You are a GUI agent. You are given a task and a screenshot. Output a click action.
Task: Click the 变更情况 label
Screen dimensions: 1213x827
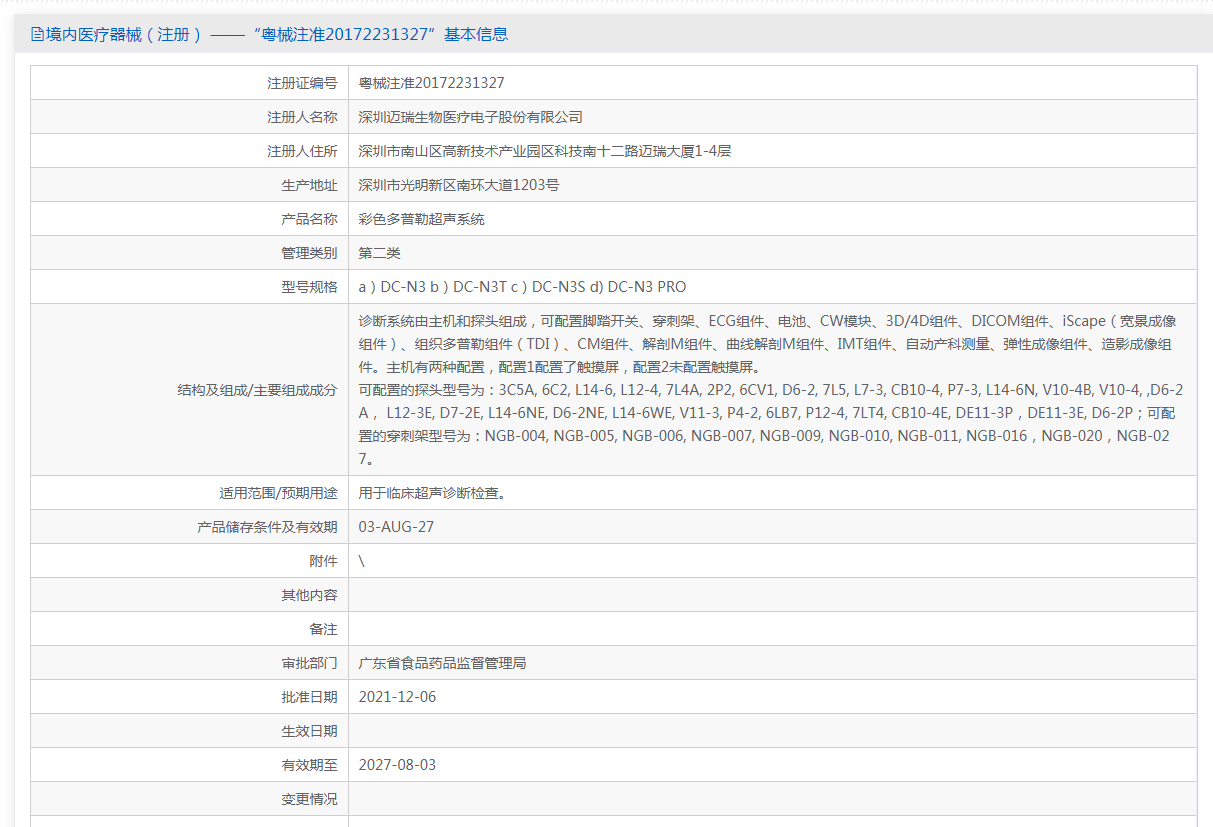tap(309, 799)
